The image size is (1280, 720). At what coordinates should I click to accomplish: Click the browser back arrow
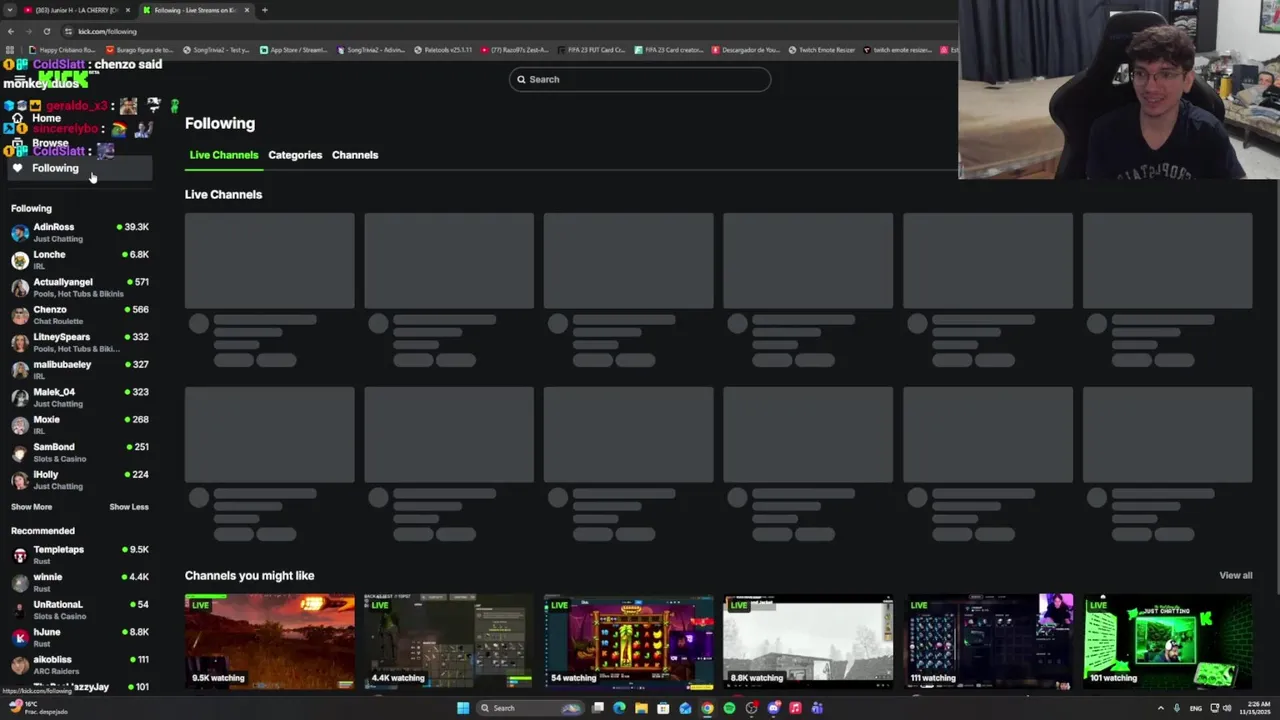pos(11,31)
